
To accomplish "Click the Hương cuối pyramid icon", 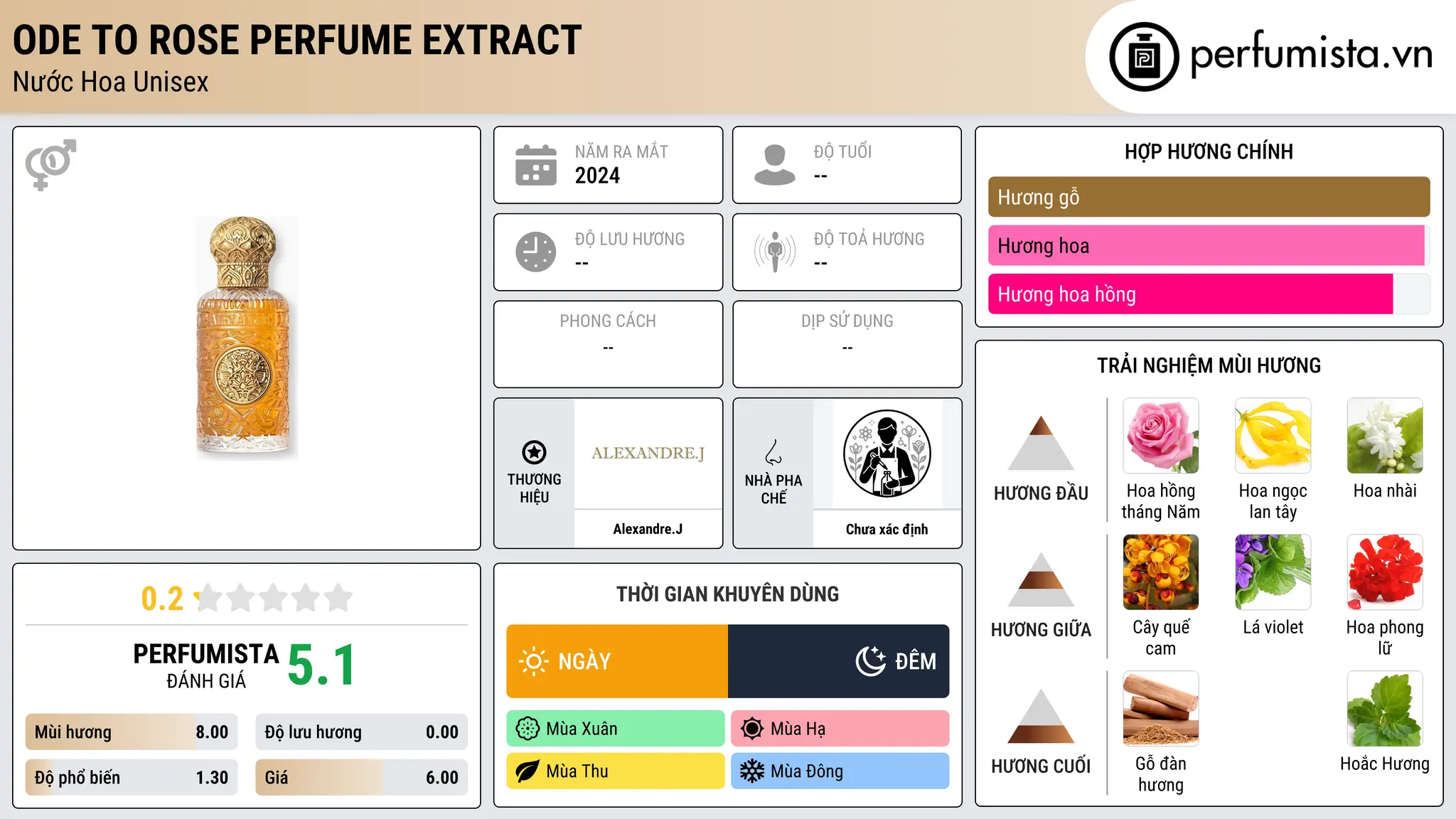I will (x=1041, y=716).
